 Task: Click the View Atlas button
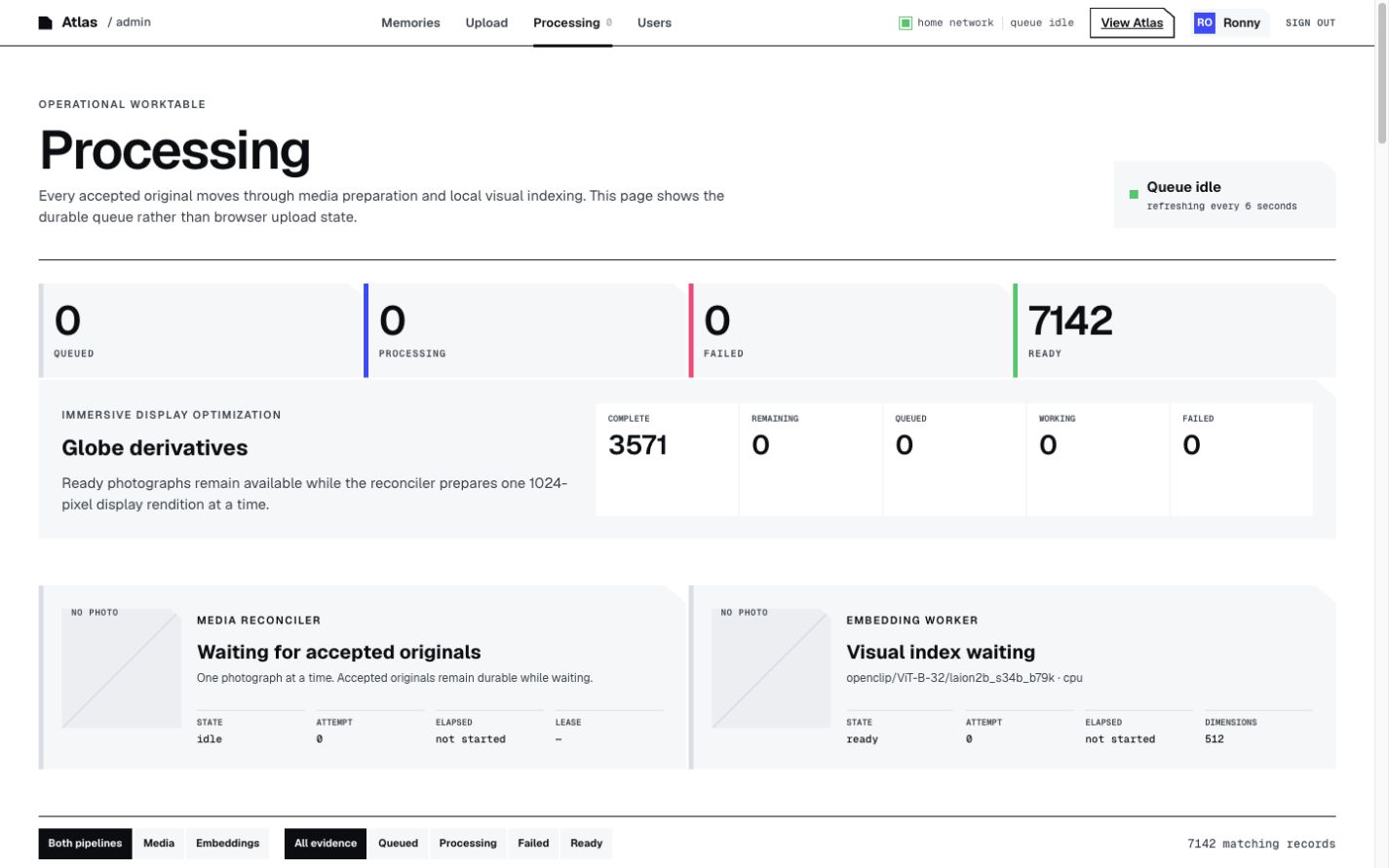1132,22
